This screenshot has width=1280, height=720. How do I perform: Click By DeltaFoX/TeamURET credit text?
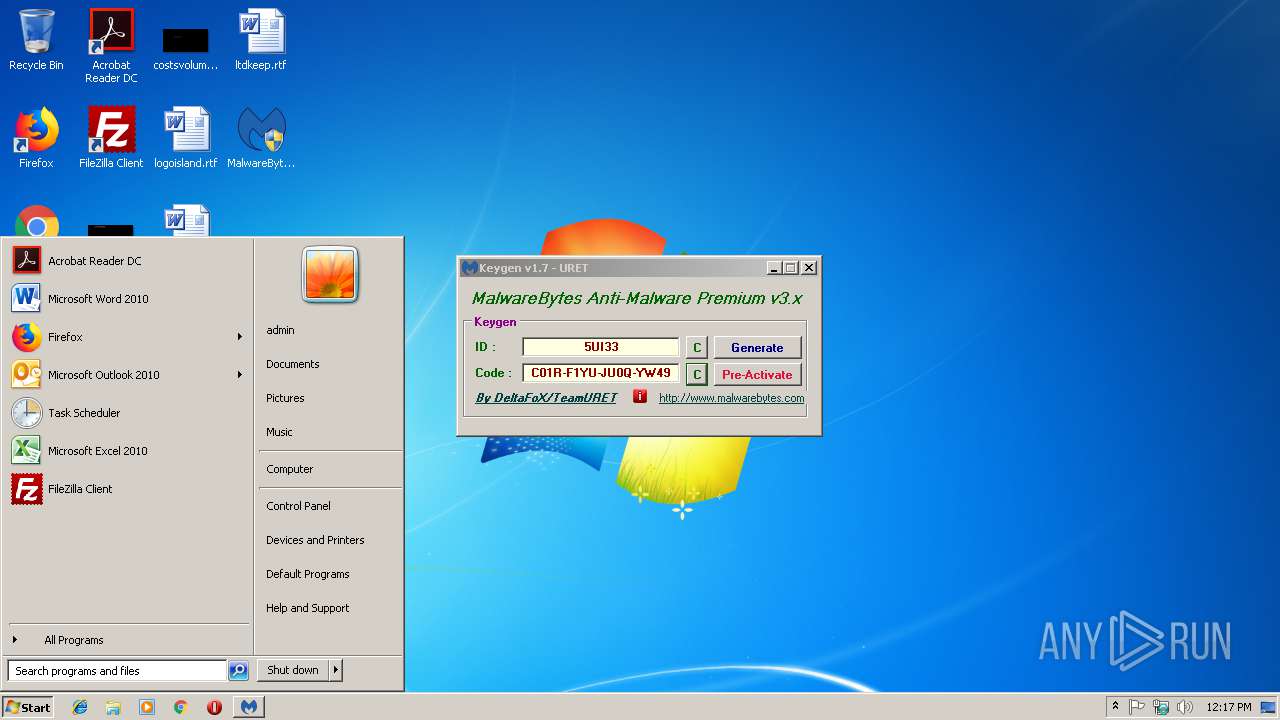coord(546,398)
